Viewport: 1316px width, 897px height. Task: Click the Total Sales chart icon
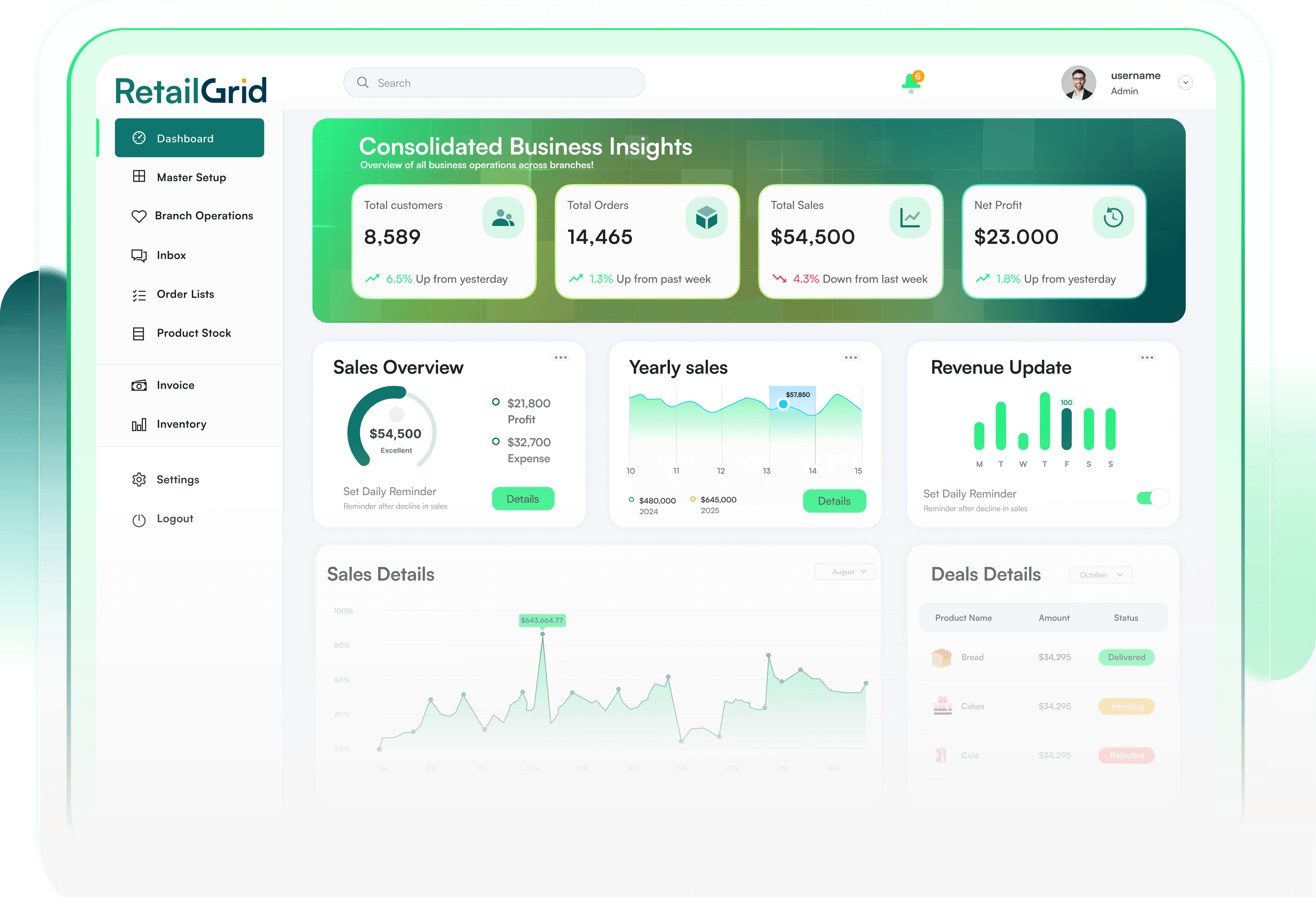click(x=910, y=217)
